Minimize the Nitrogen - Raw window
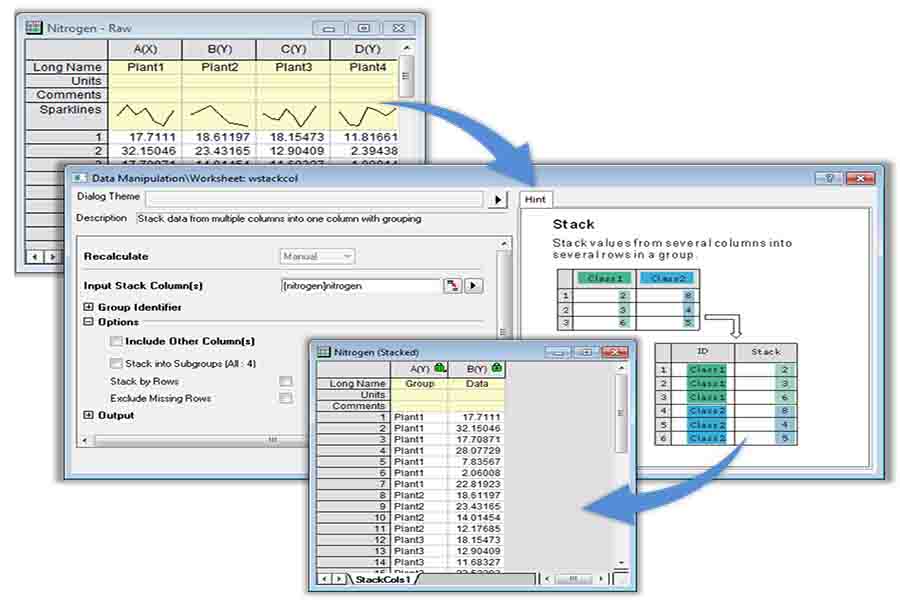Viewport: 900px width, 600px height. (x=329, y=28)
